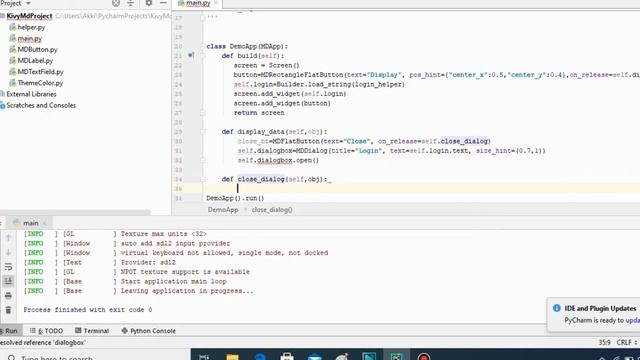Open Mail app from taskbar
This screenshot has width=640, height=360.
[x=314, y=356]
